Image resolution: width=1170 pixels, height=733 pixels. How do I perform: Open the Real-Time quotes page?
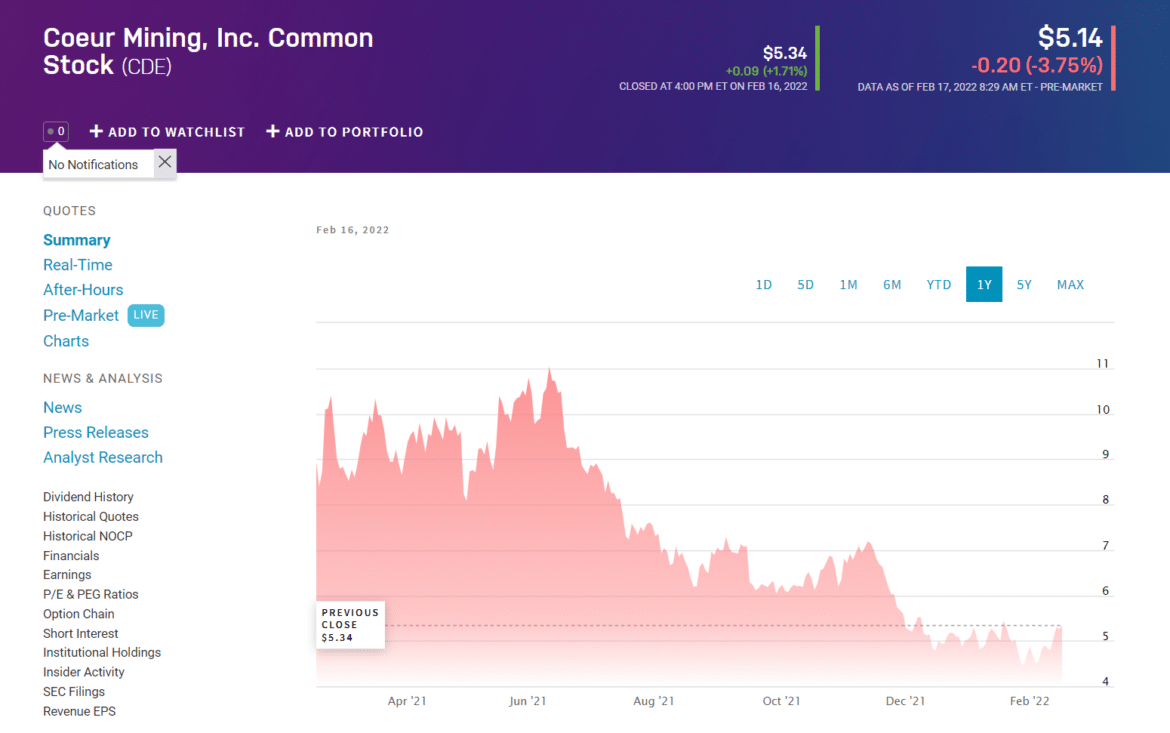click(x=77, y=264)
